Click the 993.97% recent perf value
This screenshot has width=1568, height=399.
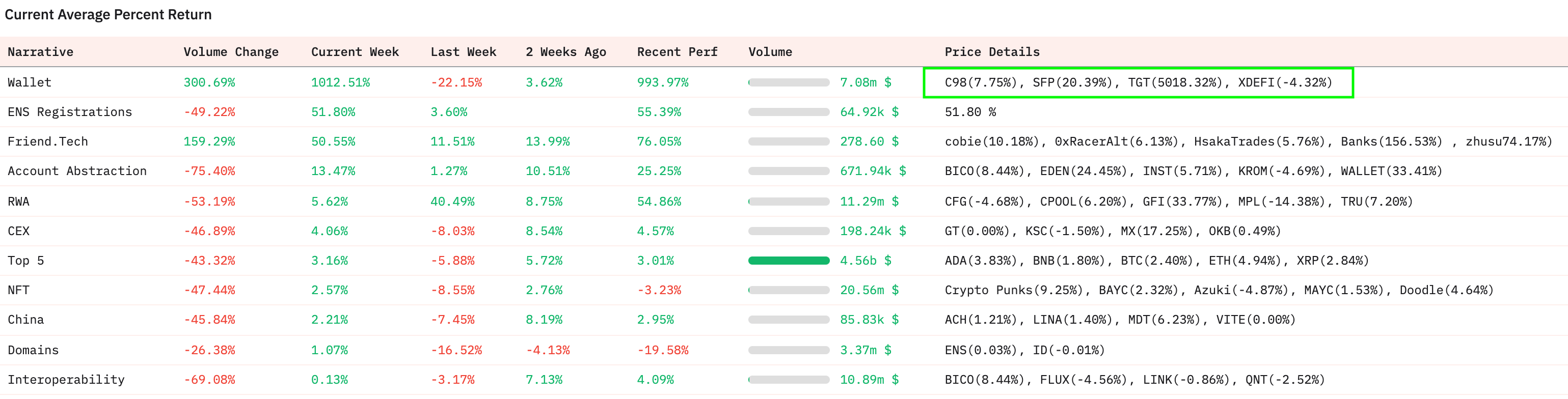pyautogui.click(x=662, y=83)
